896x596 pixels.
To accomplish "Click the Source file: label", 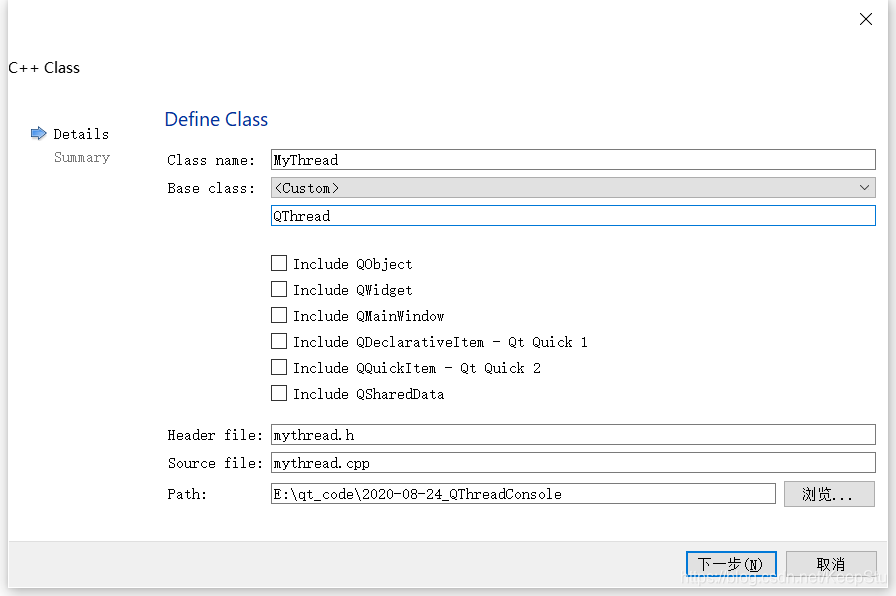I will click(215, 463).
